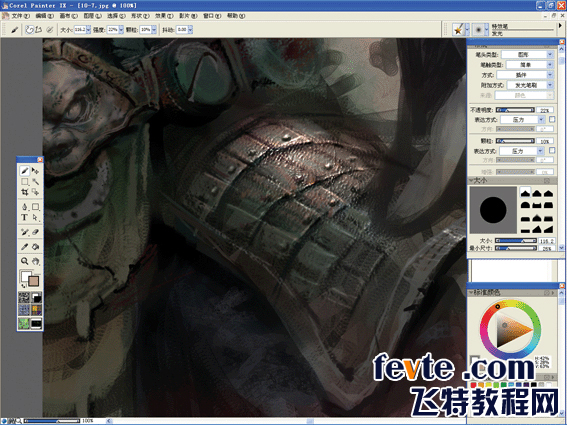Open the 图层 Layers menu
Screen dimensions: 567x425
92,16
